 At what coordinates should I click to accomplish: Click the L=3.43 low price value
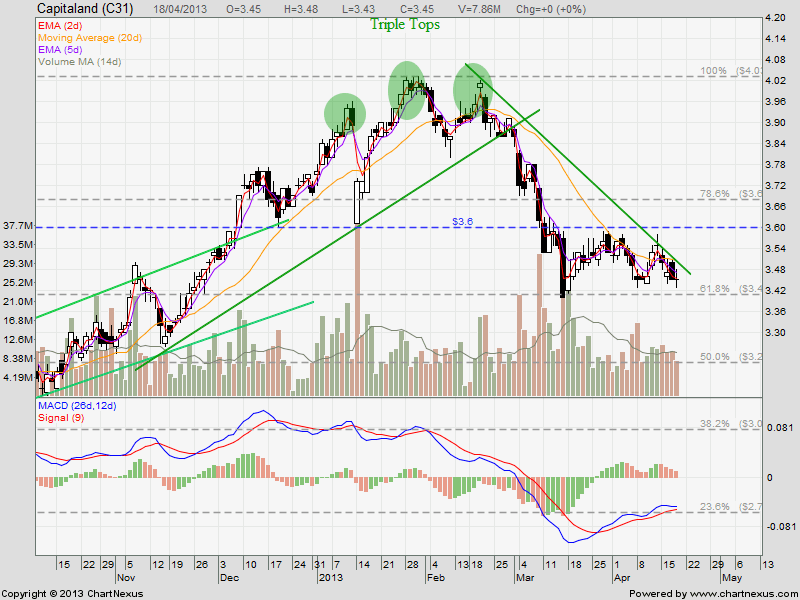pyautogui.click(x=358, y=9)
